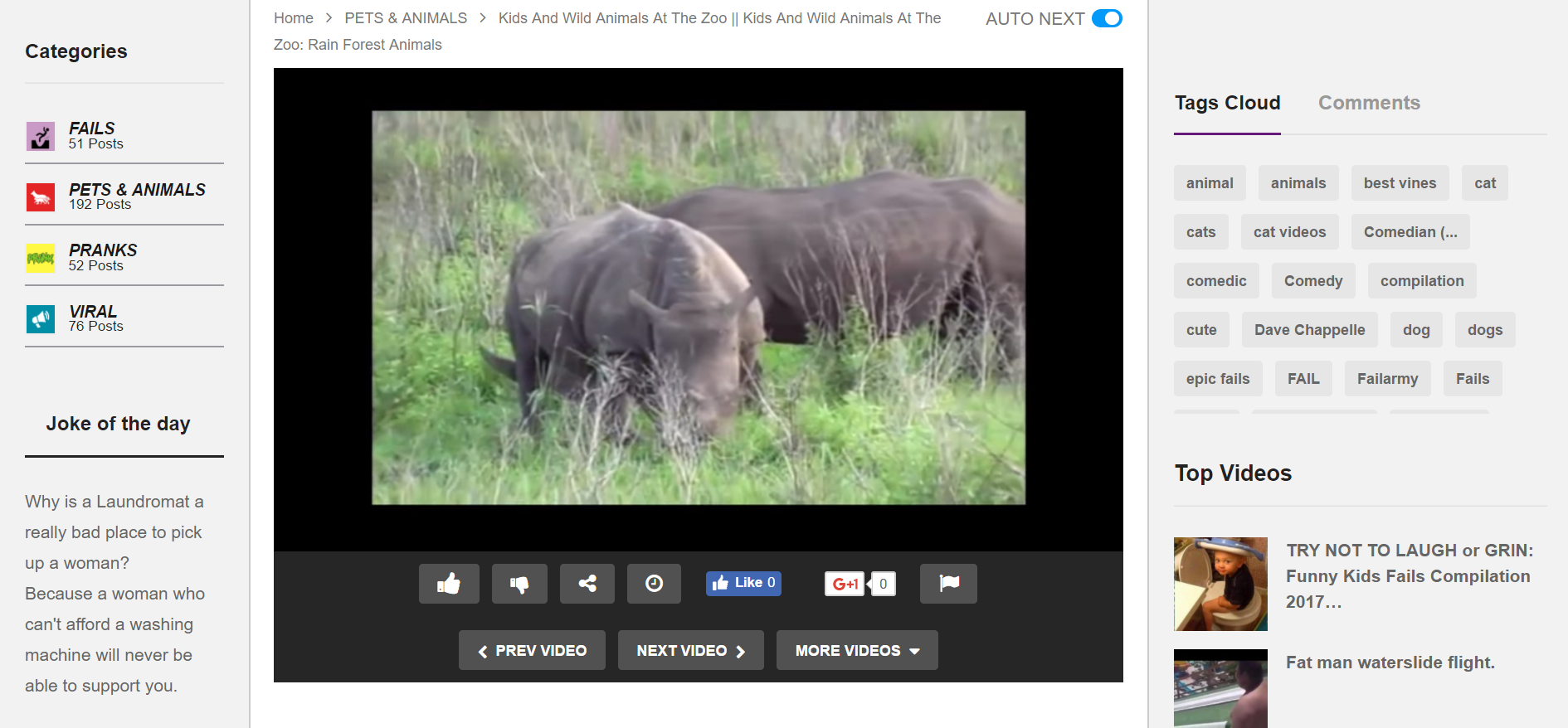Click the 'animal' tag
1568x728 pixels.
(1210, 183)
